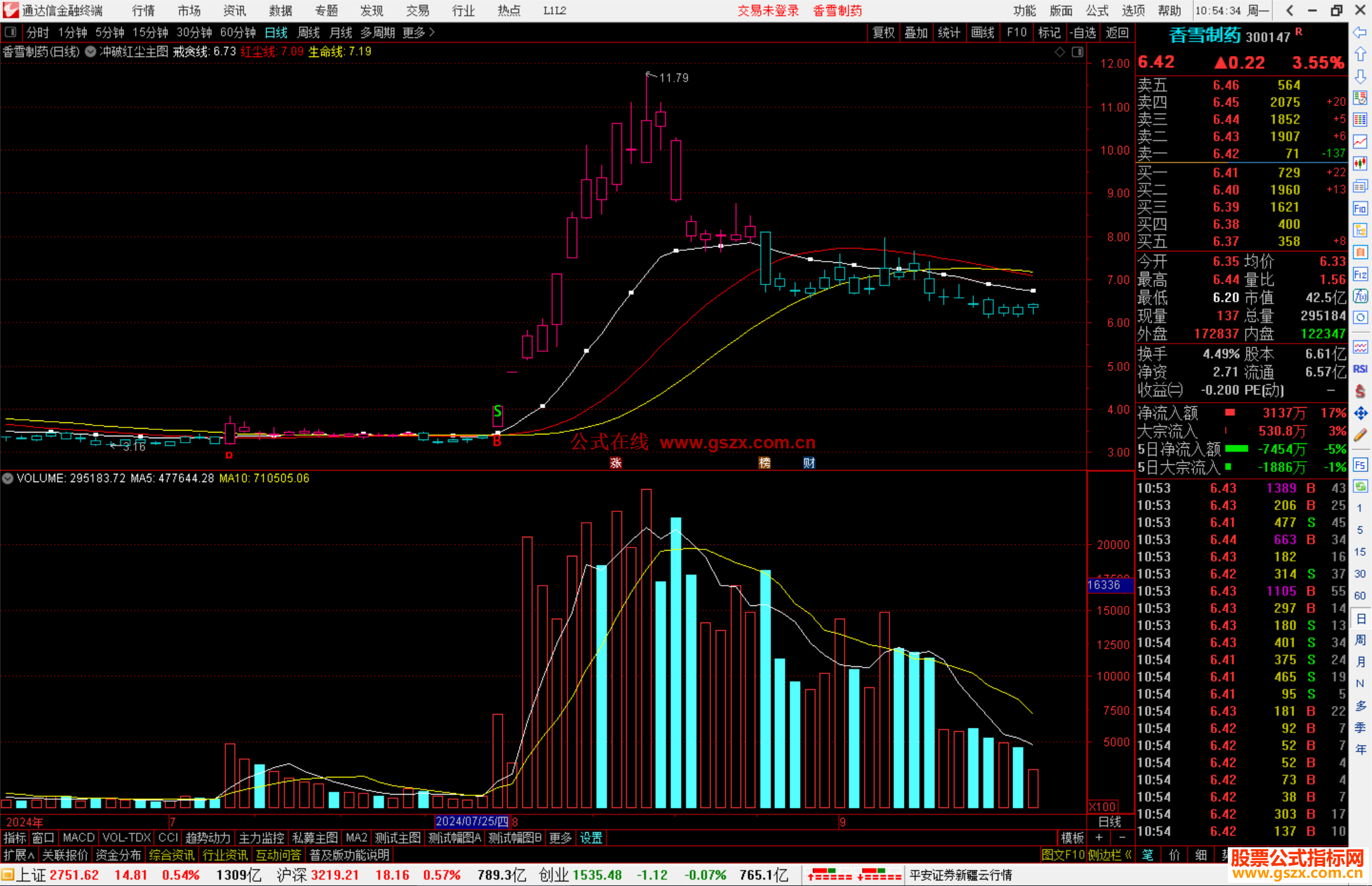
Task: Click the 16336 volume level marker
Action: pos(1110,585)
